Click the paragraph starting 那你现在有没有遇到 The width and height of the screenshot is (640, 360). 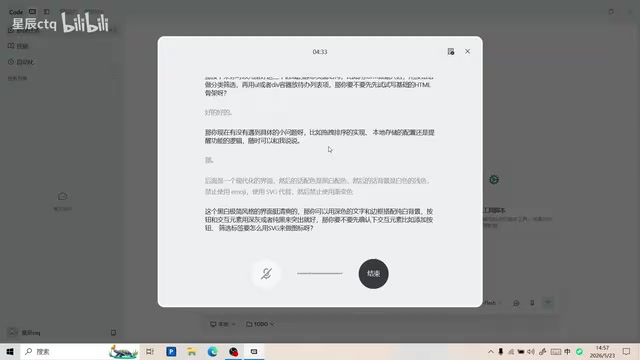tap(320, 136)
